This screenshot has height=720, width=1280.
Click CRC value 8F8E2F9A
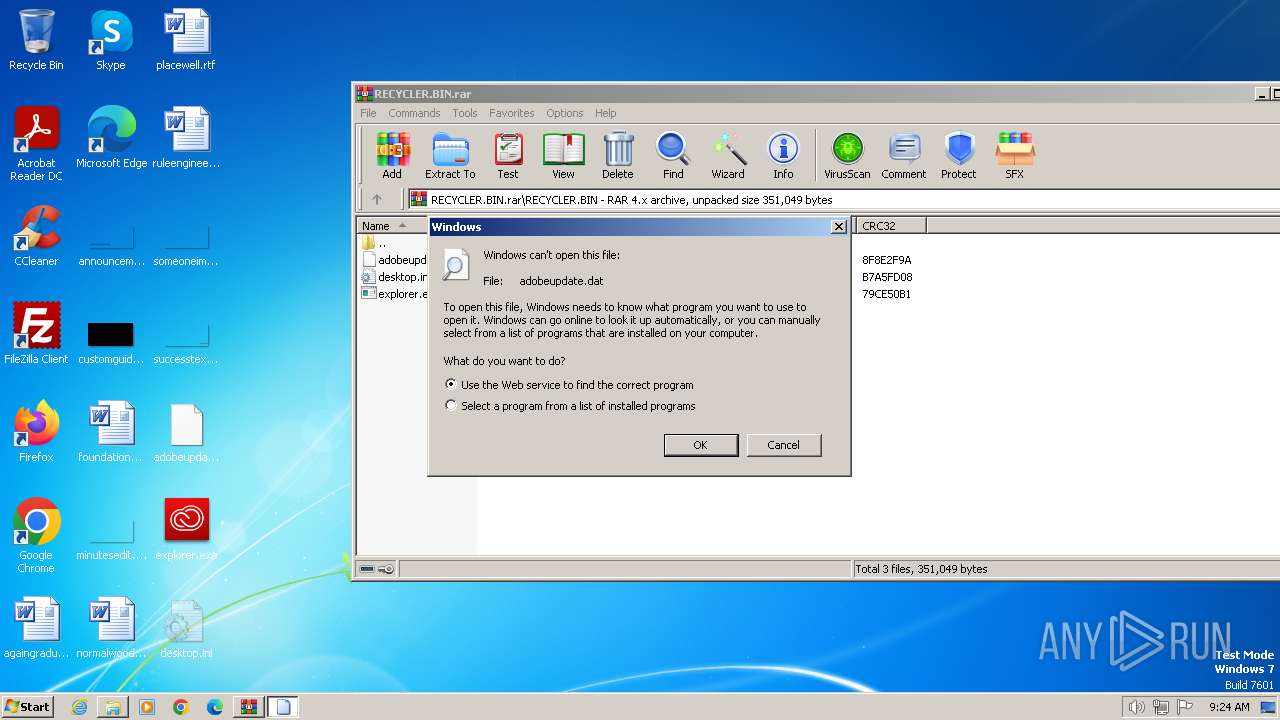pyautogui.click(x=887, y=260)
